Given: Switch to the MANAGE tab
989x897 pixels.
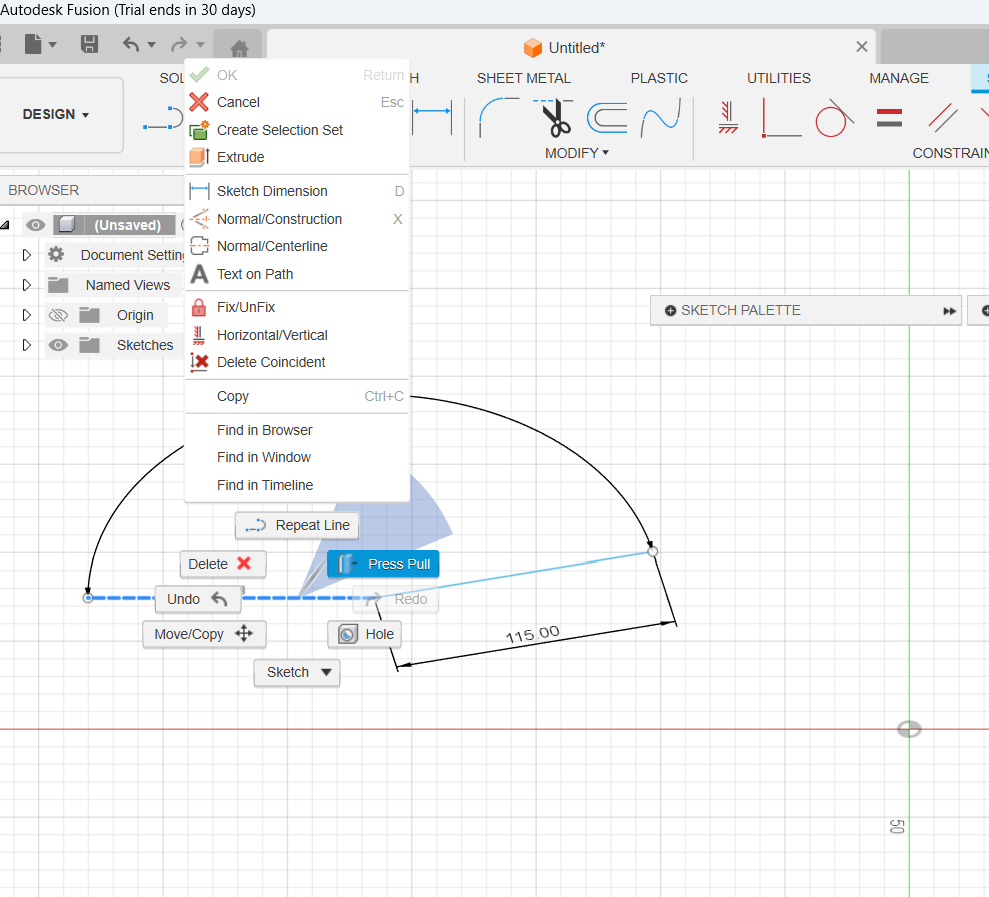Looking at the screenshot, I should point(899,78).
